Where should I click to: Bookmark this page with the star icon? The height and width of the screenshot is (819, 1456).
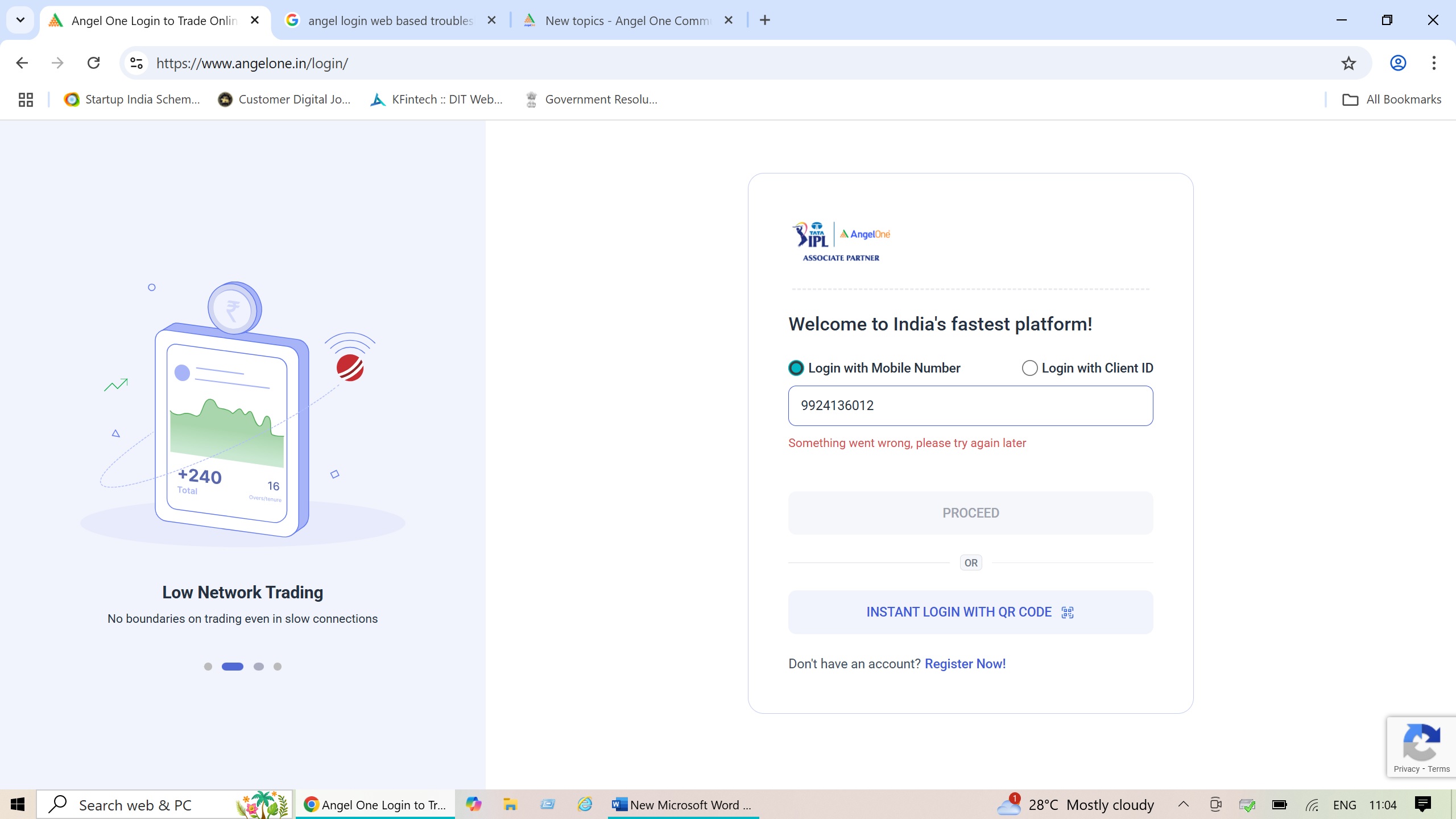(x=1349, y=63)
